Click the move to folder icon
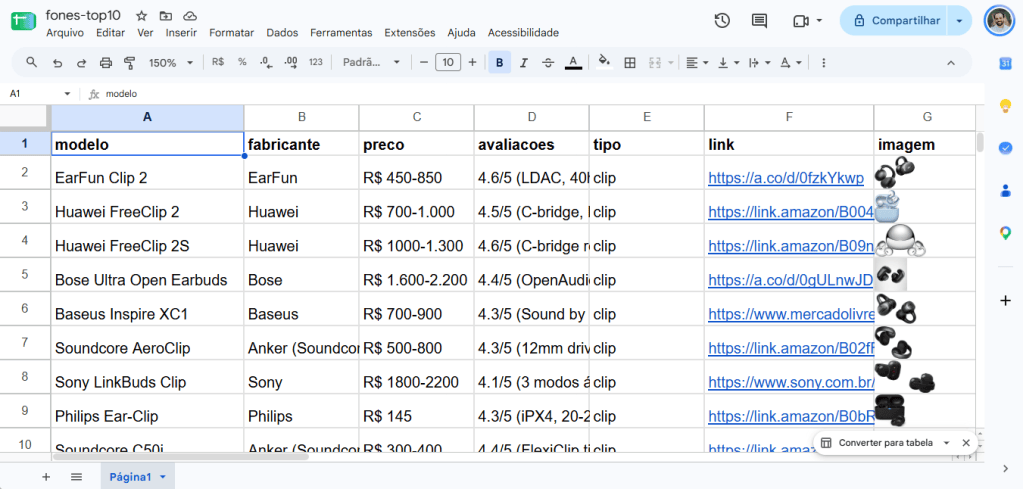The width and height of the screenshot is (1023, 489). (x=166, y=16)
